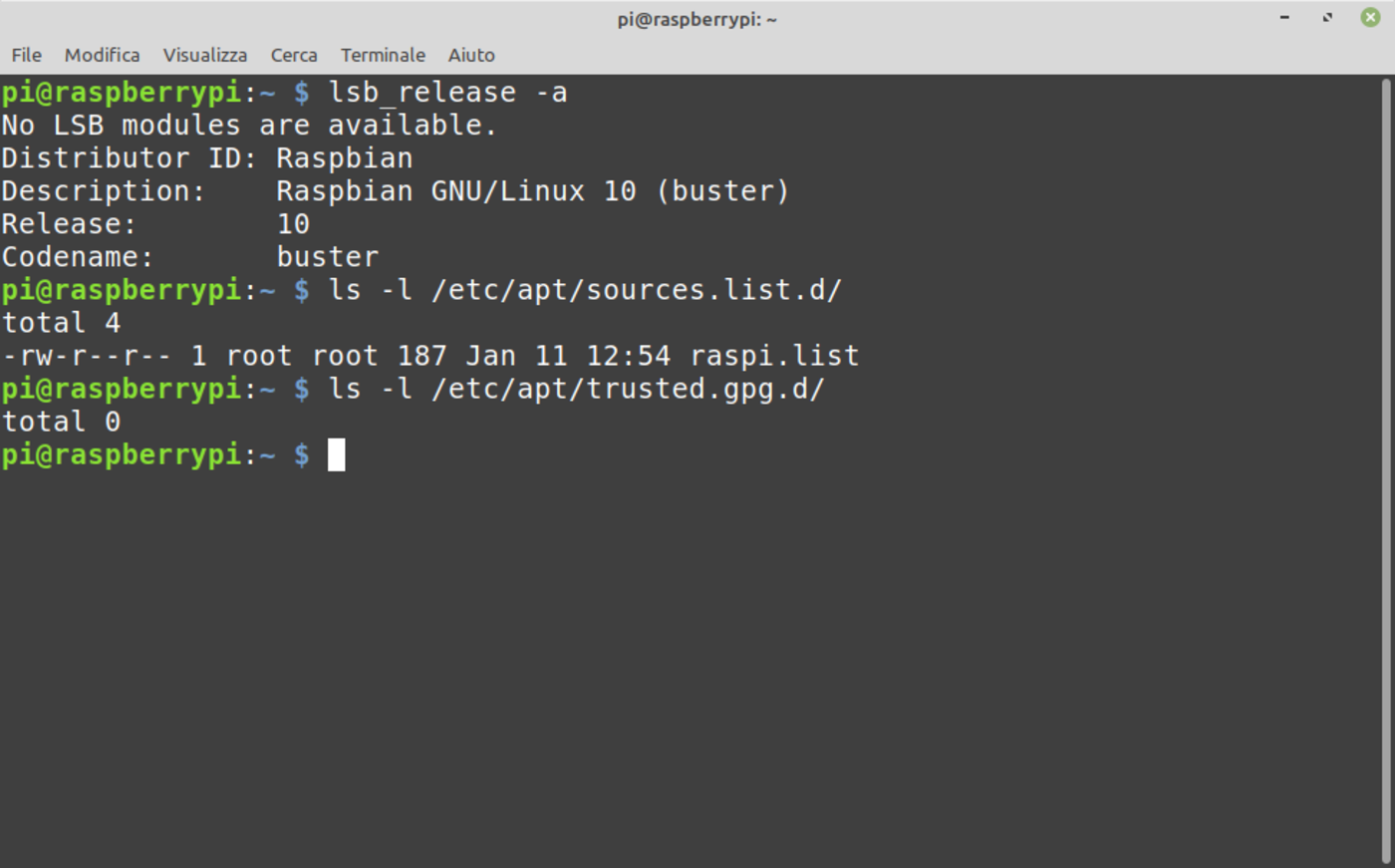
Task: Click the title bar text pi@raspberrypi
Action: click(696, 17)
